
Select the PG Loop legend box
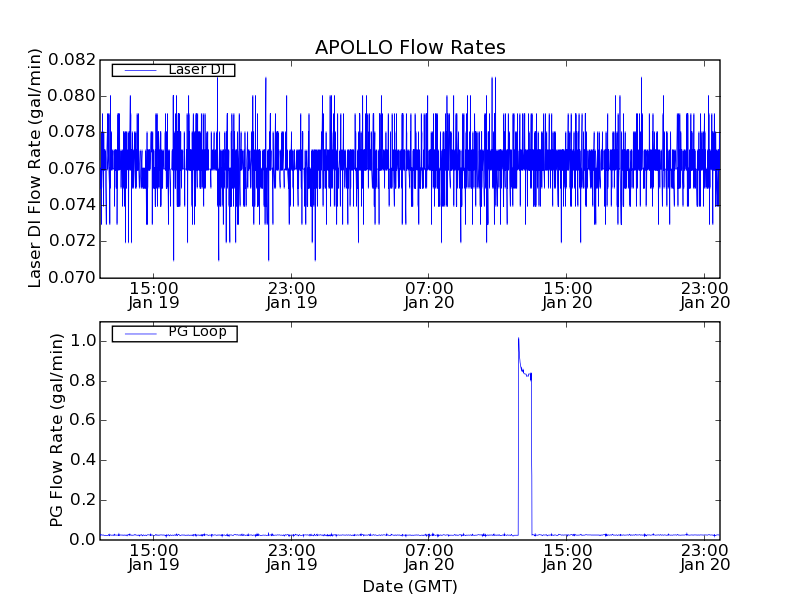tap(174, 333)
